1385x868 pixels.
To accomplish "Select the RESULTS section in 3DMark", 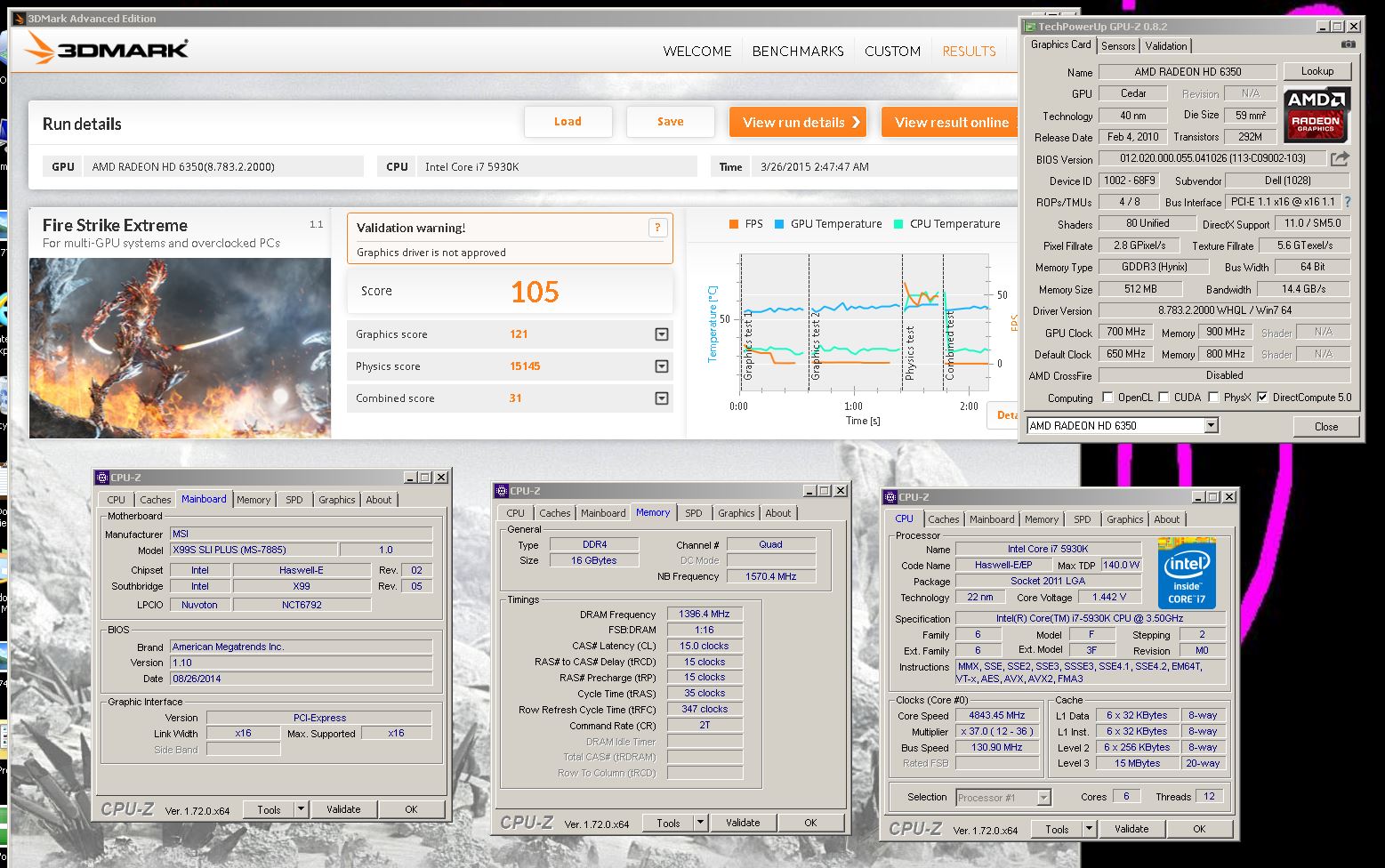I will click(969, 52).
